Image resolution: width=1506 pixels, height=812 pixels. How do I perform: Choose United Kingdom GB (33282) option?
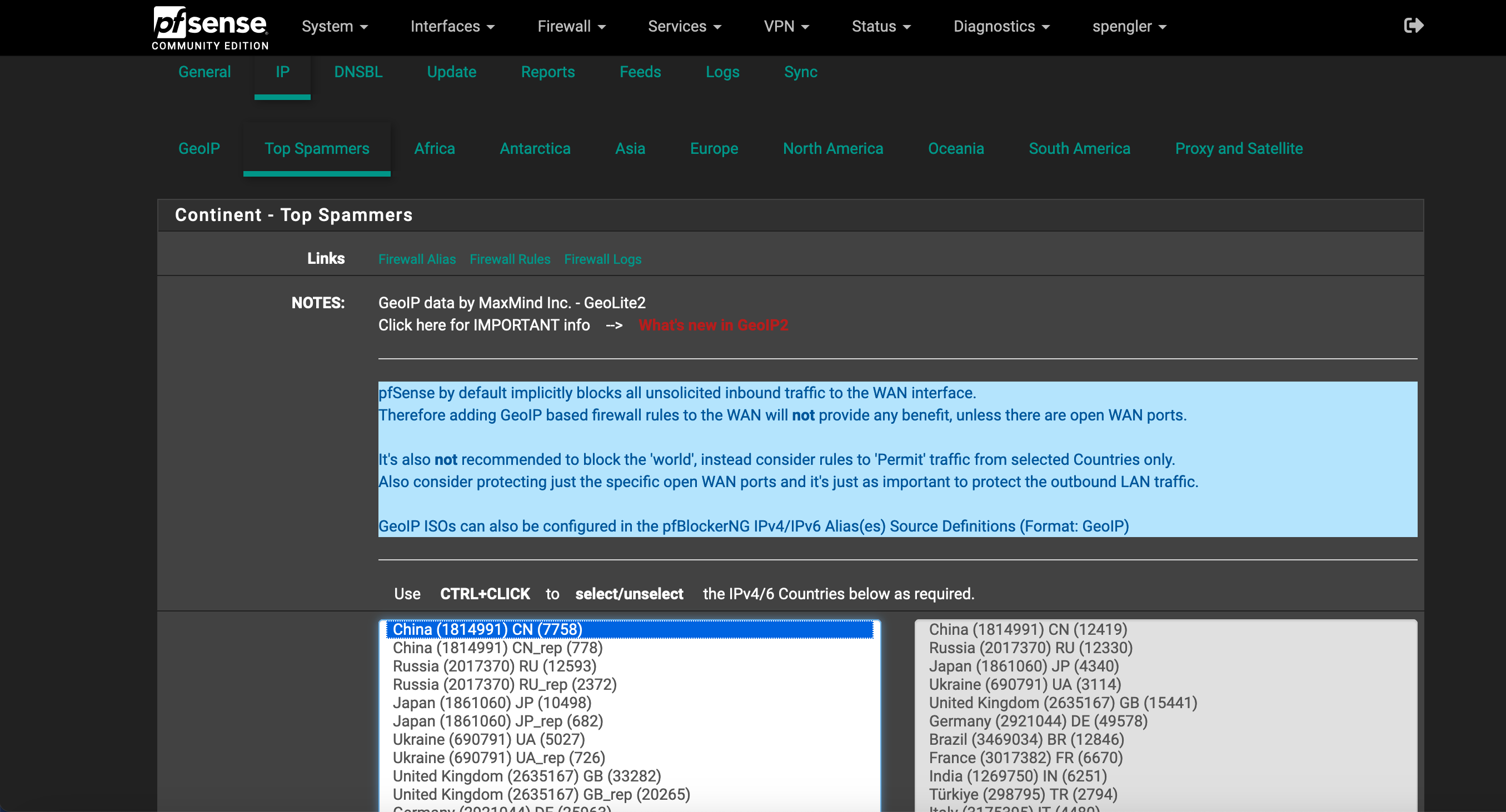pyautogui.click(x=526, y=776)
